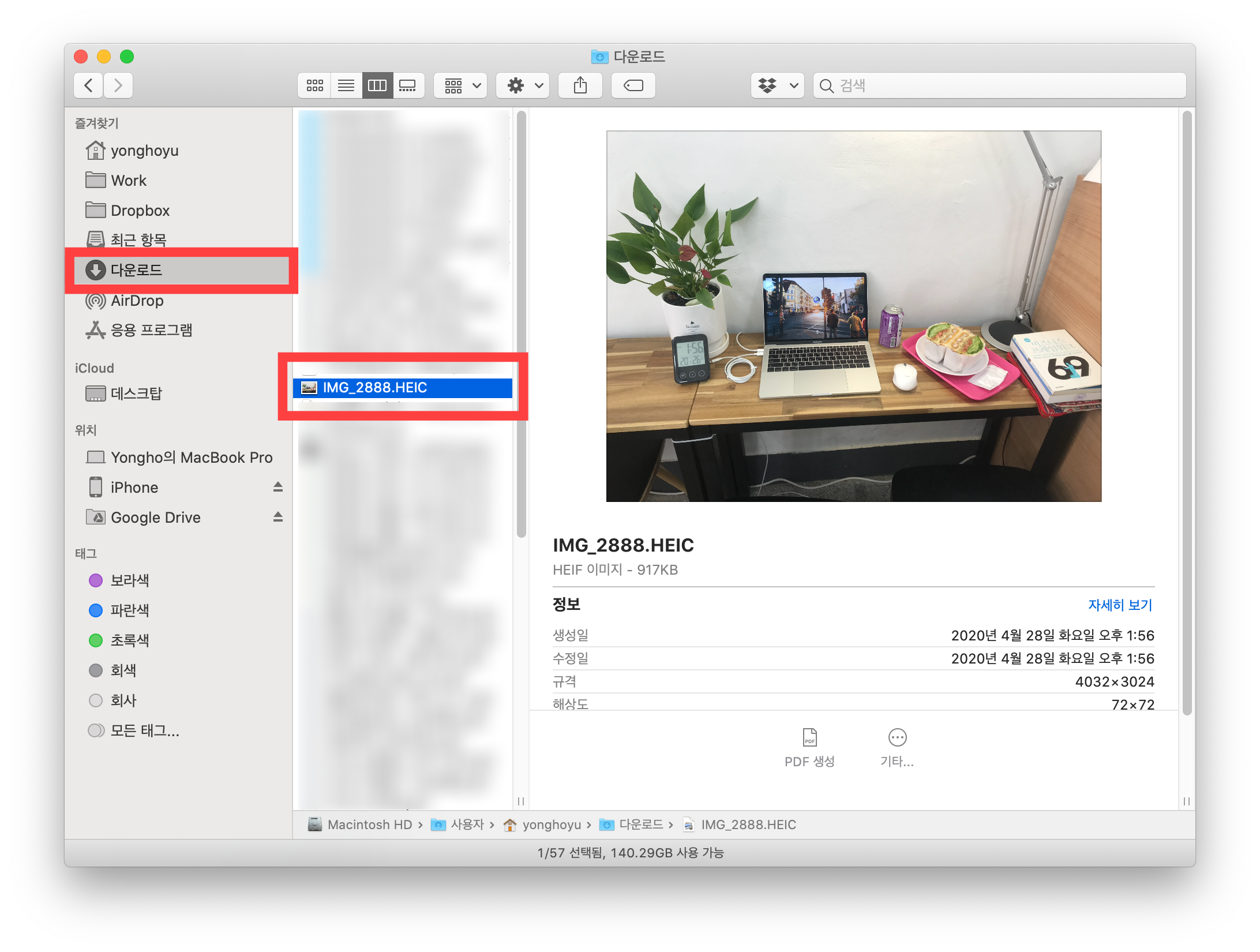Switch to gallery view mode
1260x952 pixels.
pyautogui.click(x=408, y=85)
